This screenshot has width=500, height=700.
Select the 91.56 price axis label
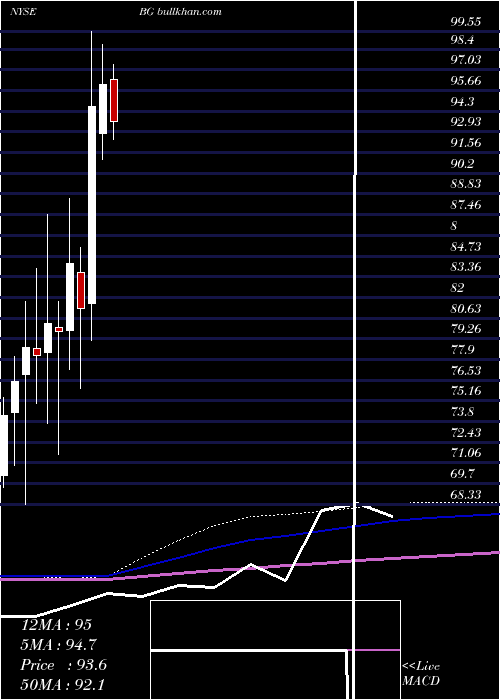pos(466,142)
